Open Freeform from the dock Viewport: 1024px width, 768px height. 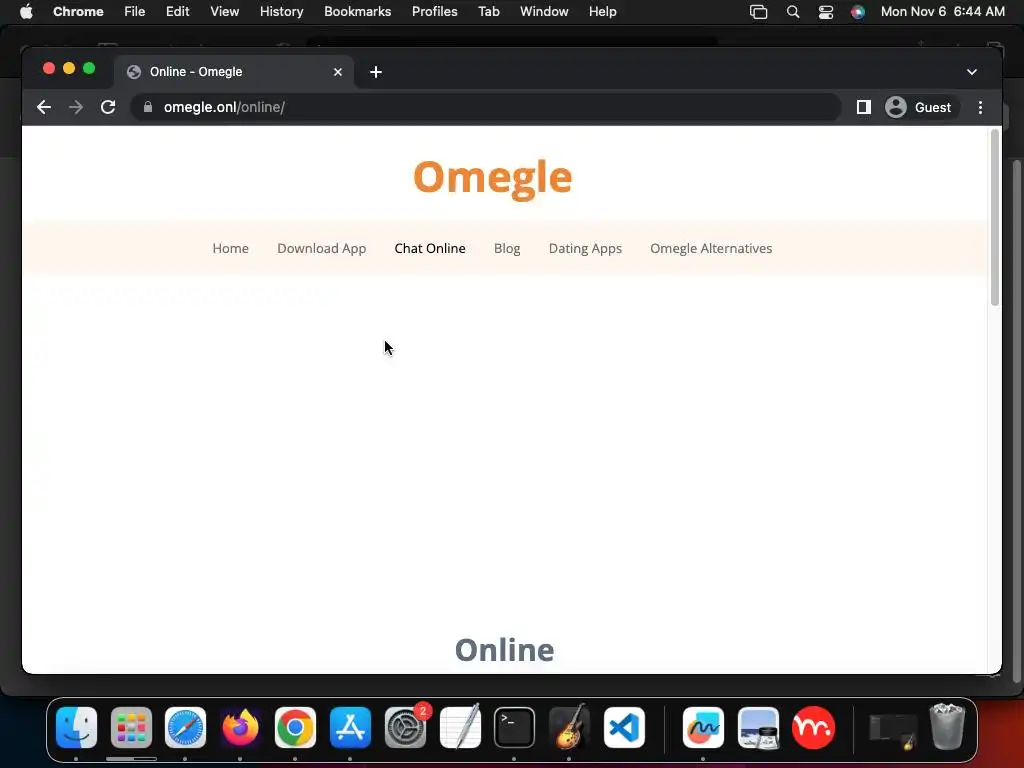(703, 728)
